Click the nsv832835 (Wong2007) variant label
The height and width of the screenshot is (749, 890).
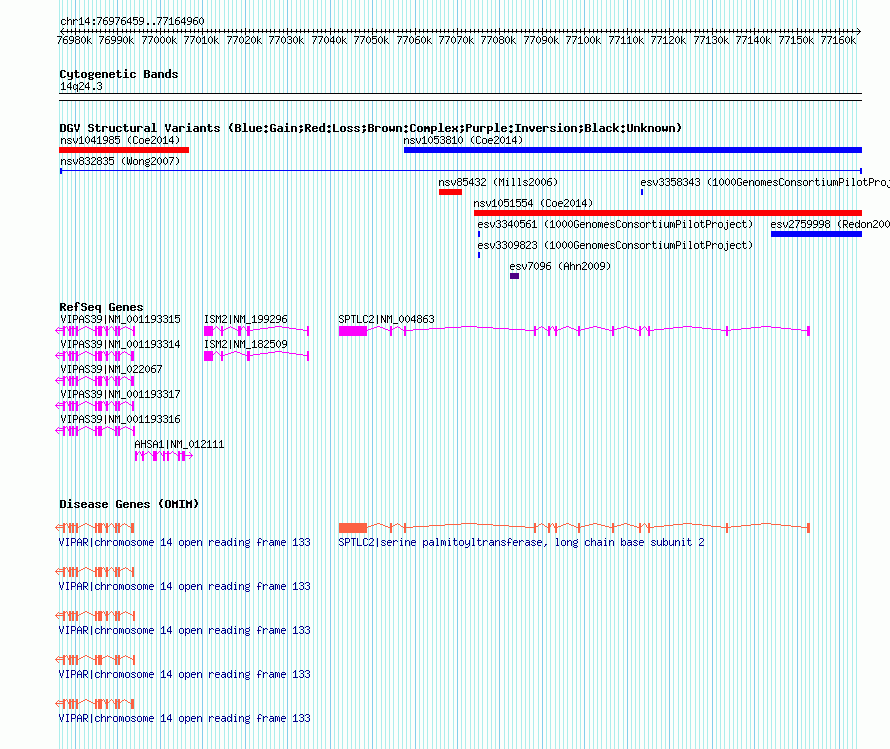[120, 161]
